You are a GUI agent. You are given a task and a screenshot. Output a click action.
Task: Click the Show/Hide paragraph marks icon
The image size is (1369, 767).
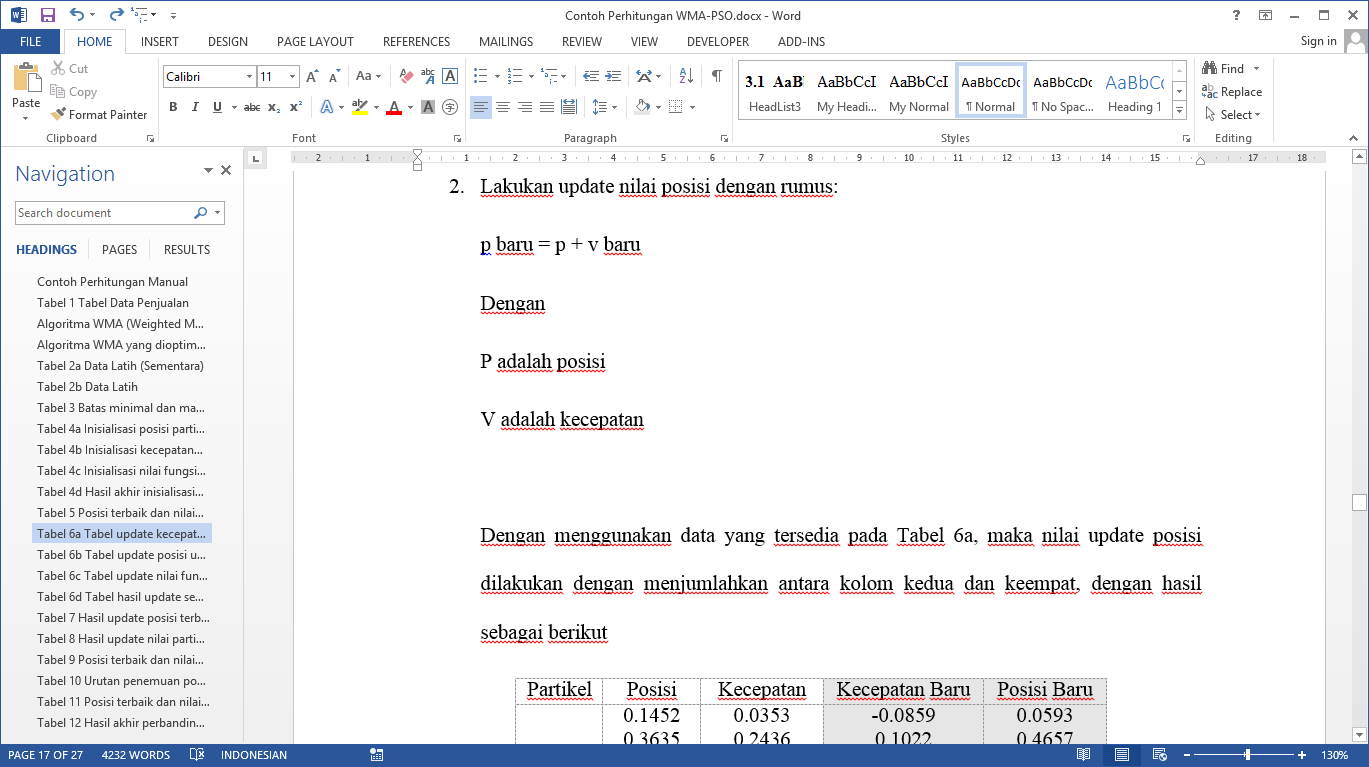tap(716, 76)
